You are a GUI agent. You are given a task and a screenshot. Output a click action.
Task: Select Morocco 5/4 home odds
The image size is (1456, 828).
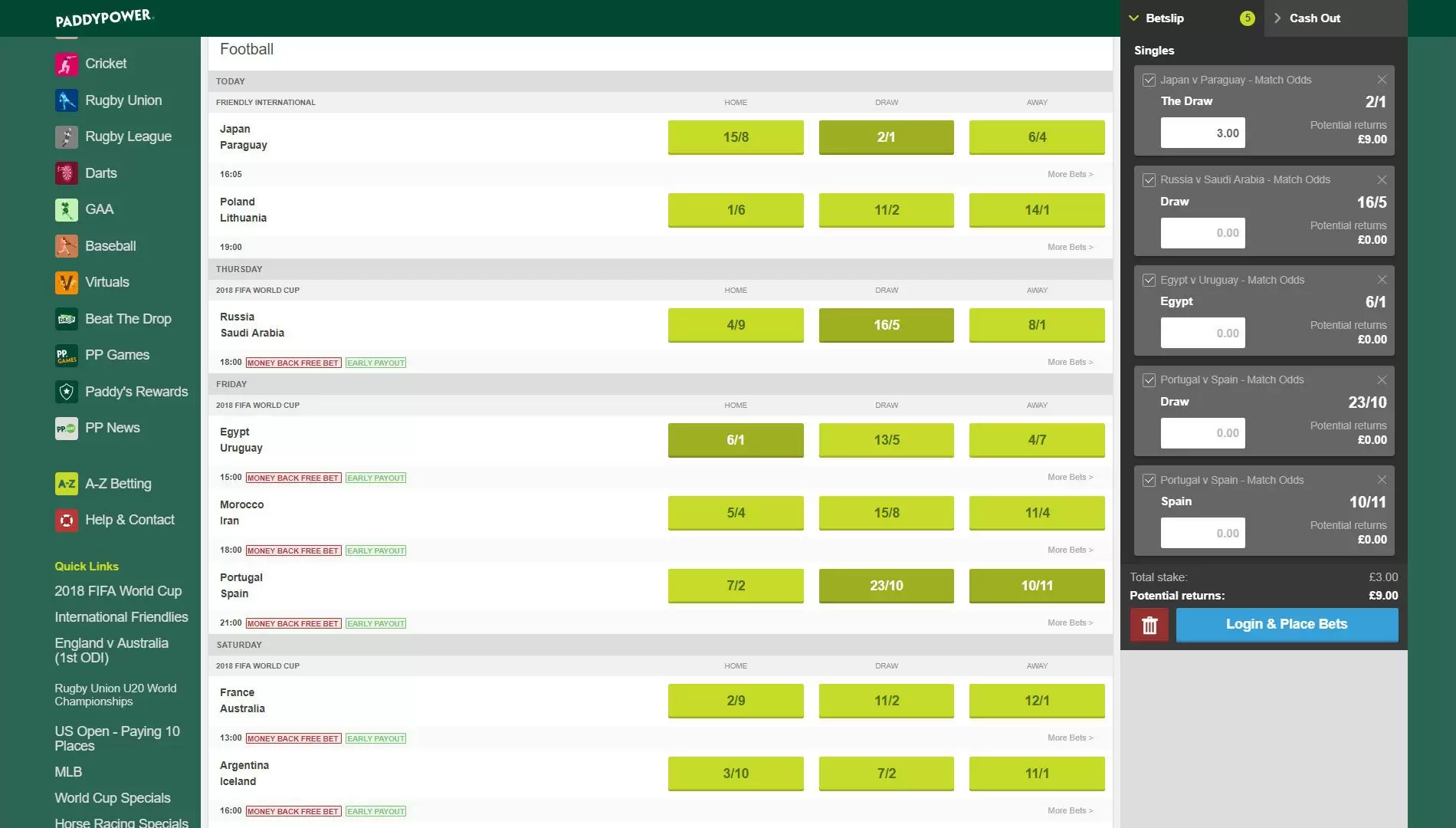pos(736,513)
